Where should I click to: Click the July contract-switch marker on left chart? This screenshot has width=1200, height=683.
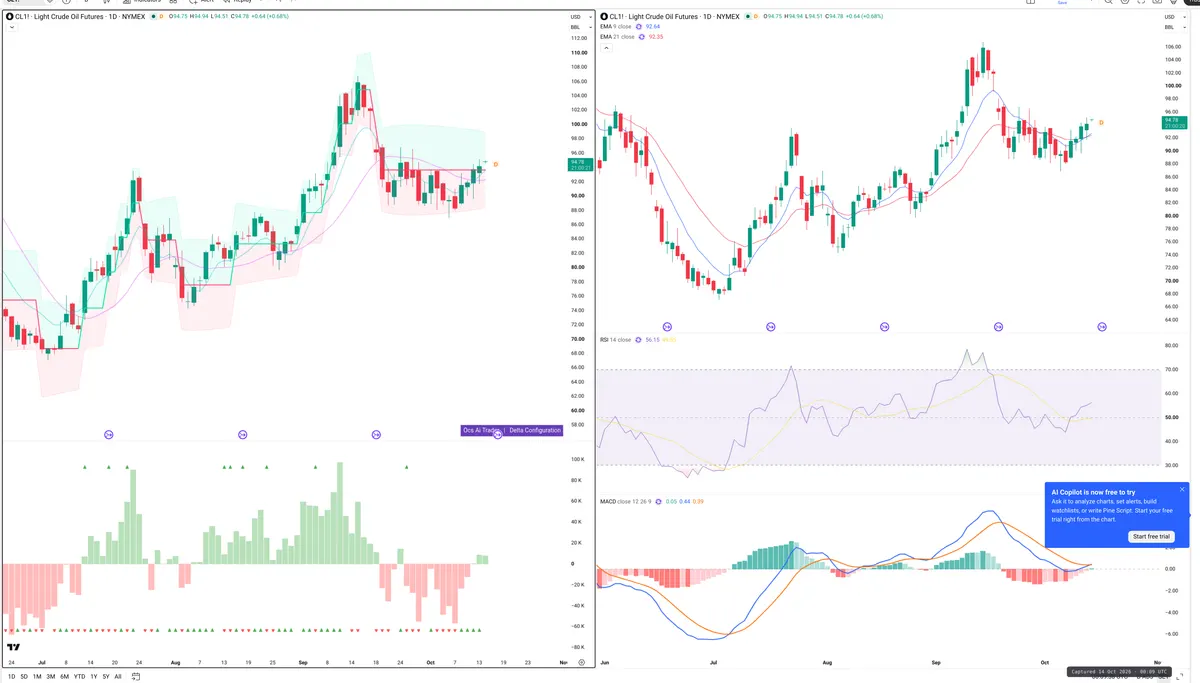pyautogui.click(x=108, y=435)
